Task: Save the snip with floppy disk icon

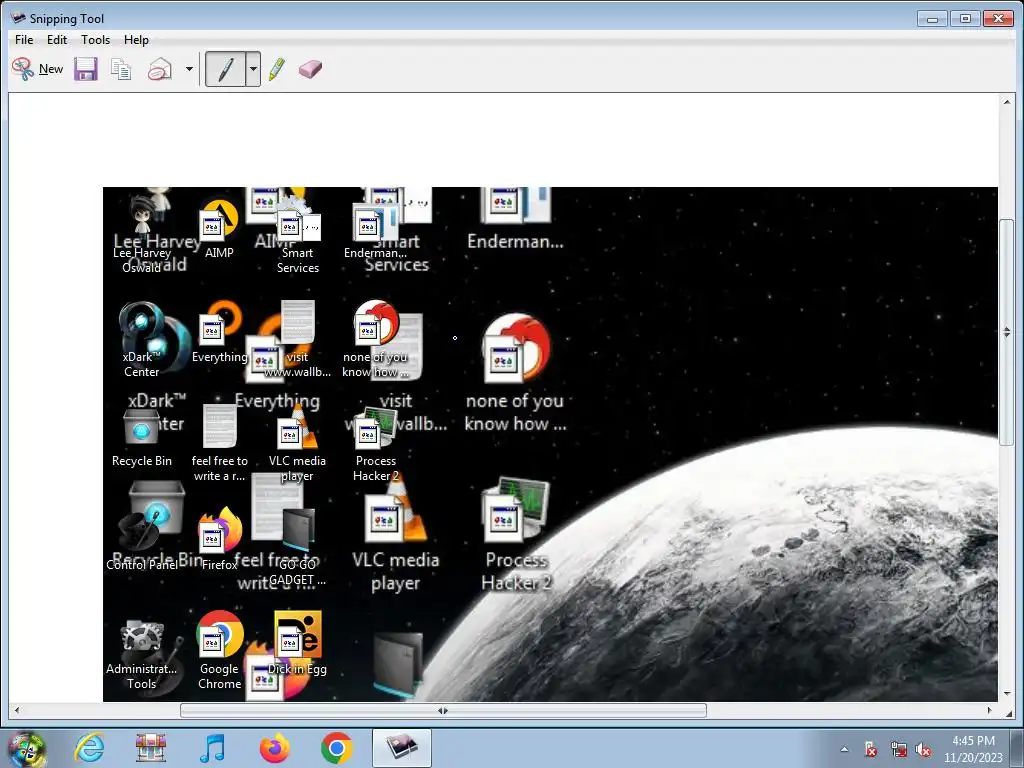Action: (86, 69)
